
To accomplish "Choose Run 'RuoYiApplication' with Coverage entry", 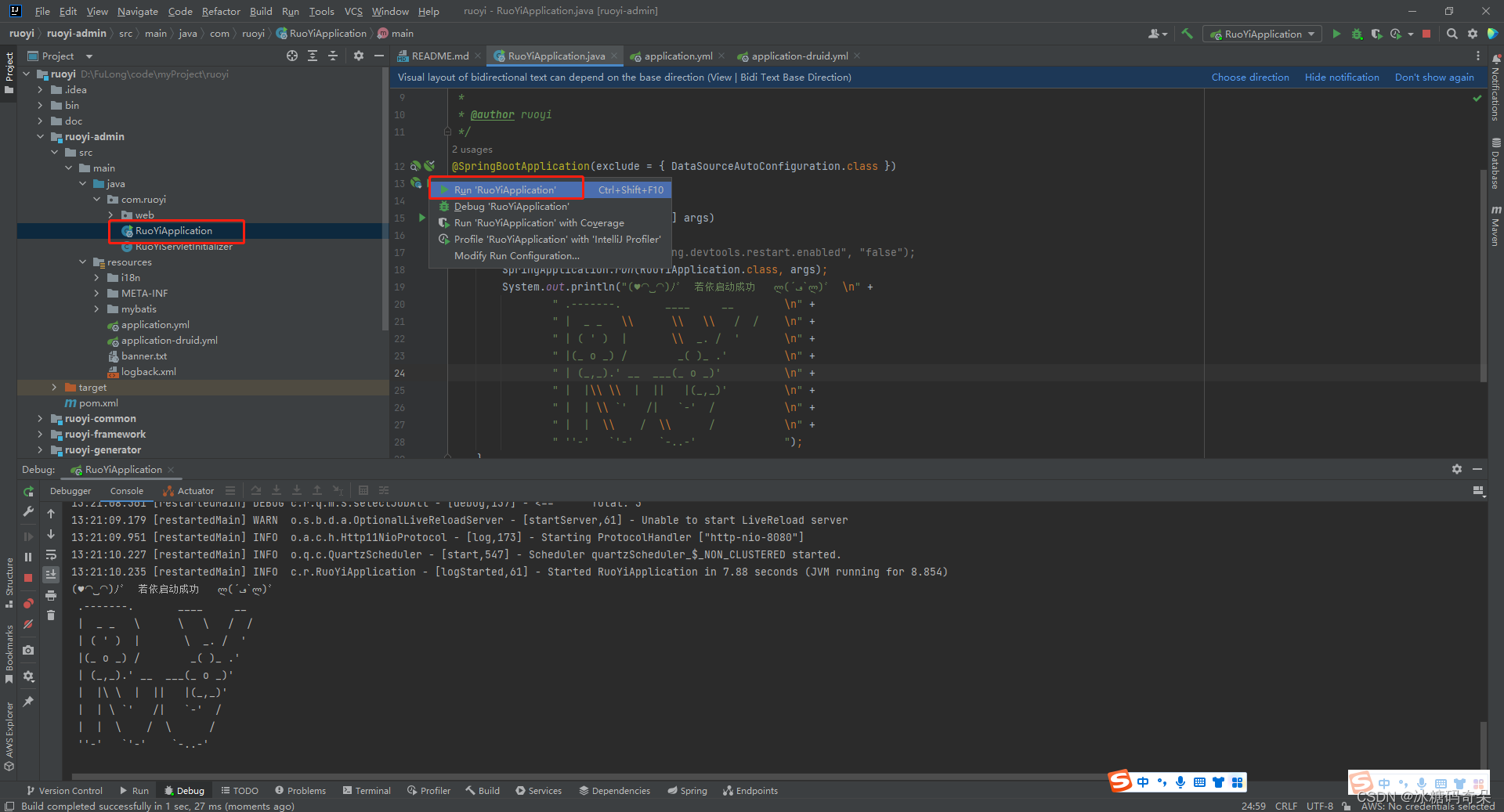I will (550, 223).
